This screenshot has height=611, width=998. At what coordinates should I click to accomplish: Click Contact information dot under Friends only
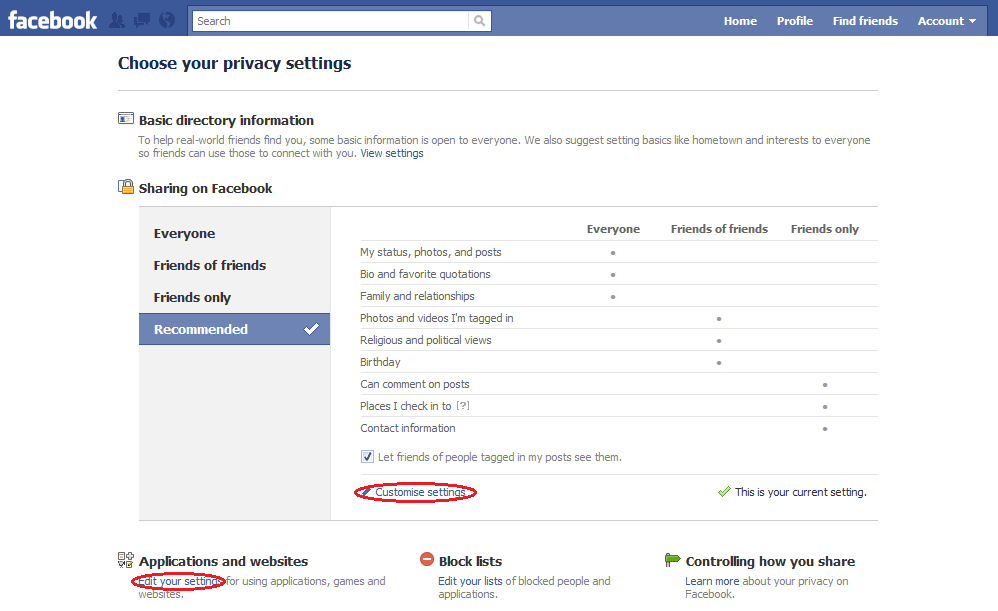[825, 429]
